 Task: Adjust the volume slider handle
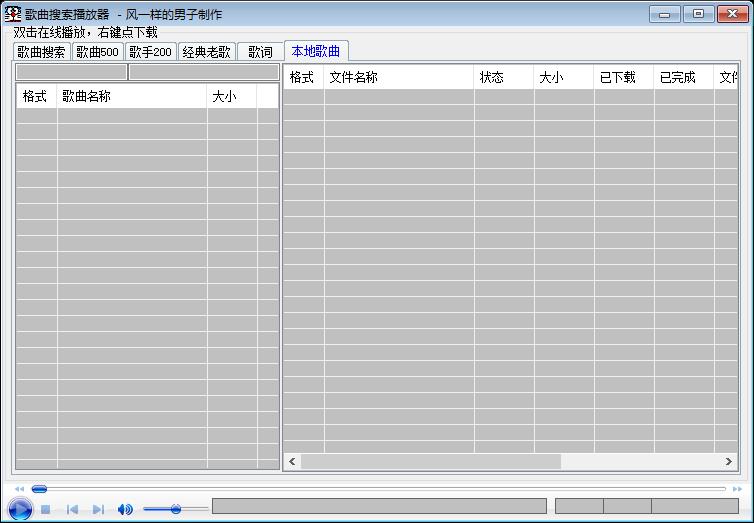pyautogui.click(x=176, y=510)
